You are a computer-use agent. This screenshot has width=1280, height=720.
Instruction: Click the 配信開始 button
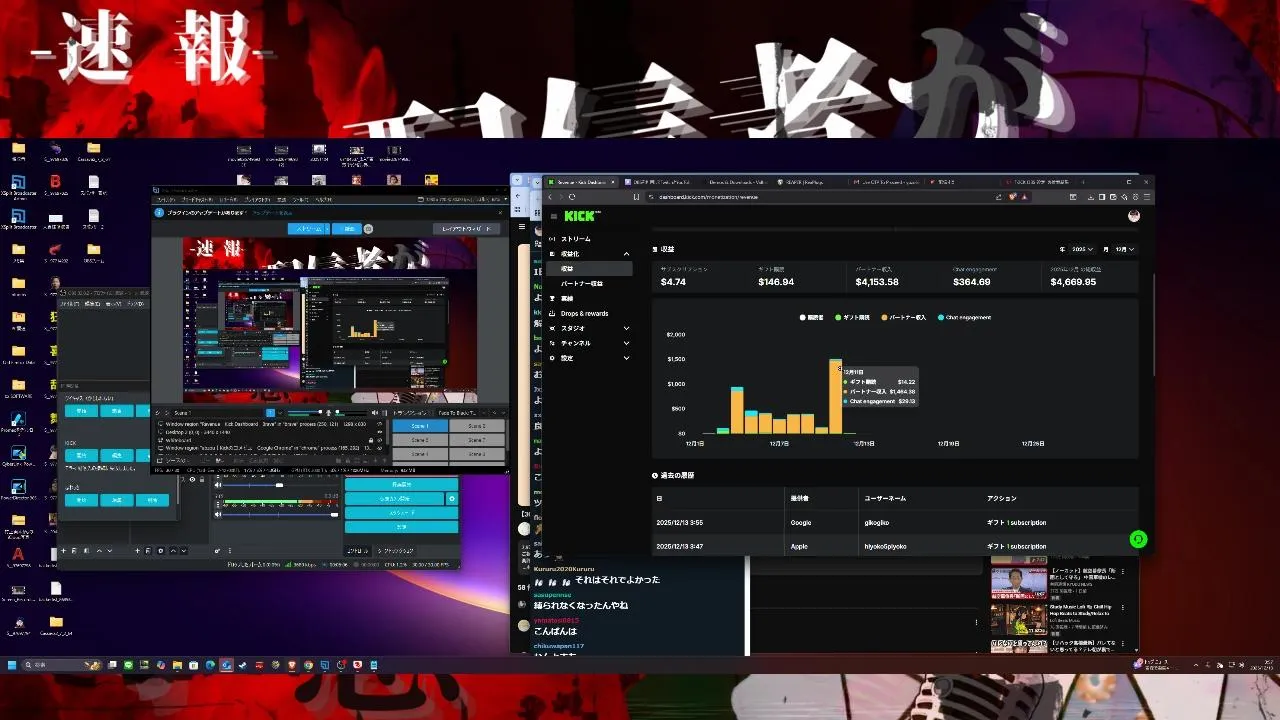click(x=401, y=484)
